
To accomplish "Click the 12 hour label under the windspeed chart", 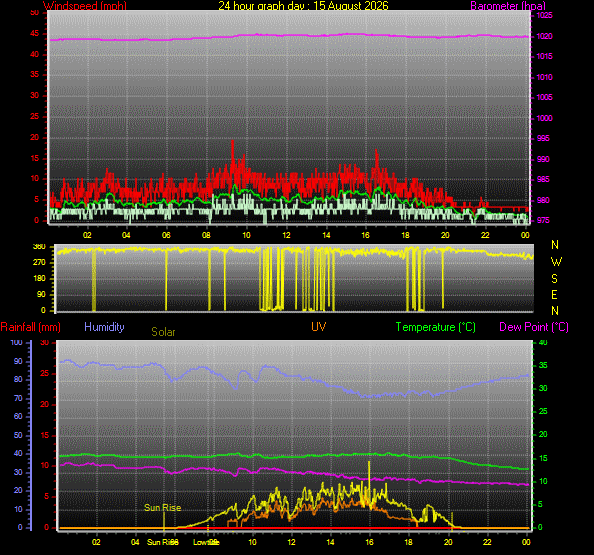I will pyautogui.click(x=286, y=235).
